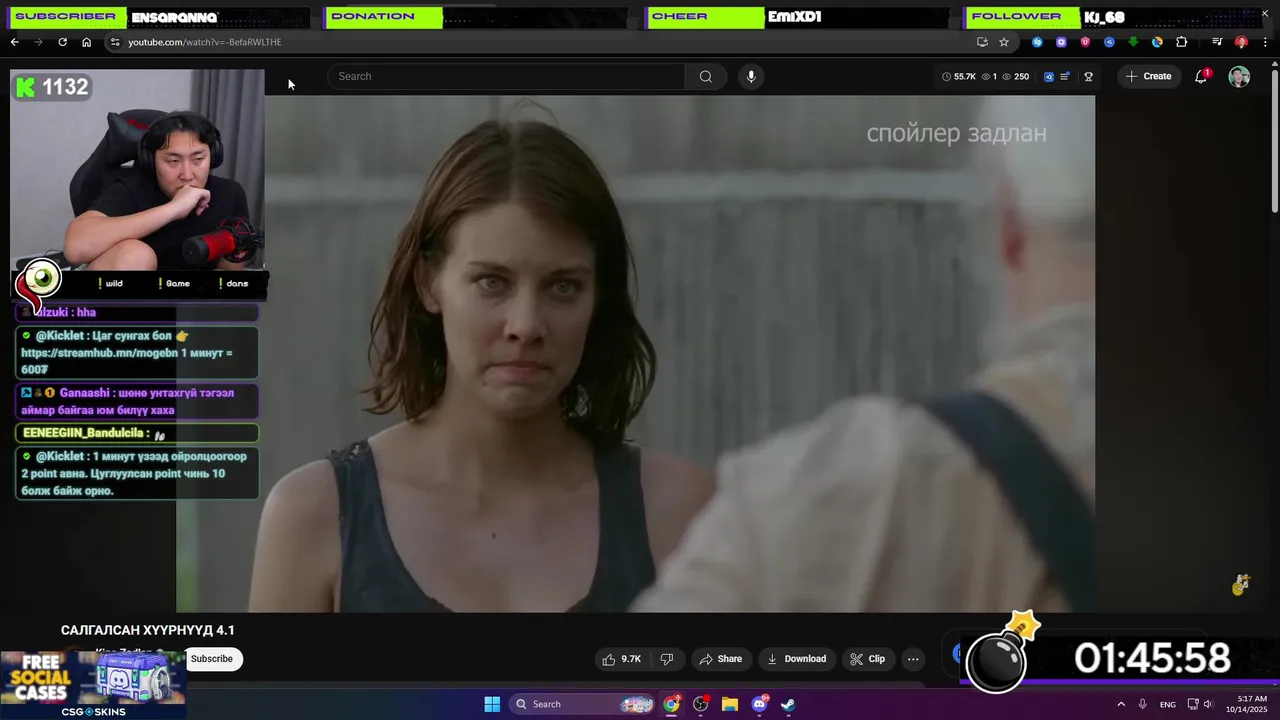The width and height of the screenshot is (1280, 720).
Task: Expand hidden system tray icons chevron
Action: click(x=1121, y=704)
